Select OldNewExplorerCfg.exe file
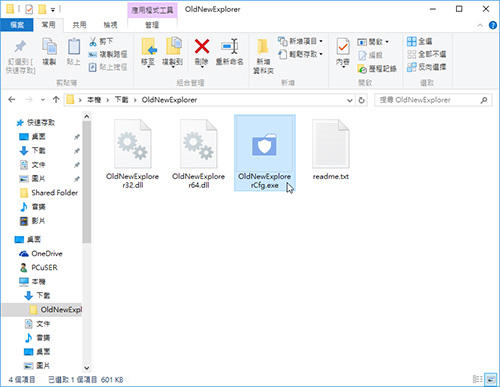Viewport: 500px width, 387px height. click(x=265, y=153)
